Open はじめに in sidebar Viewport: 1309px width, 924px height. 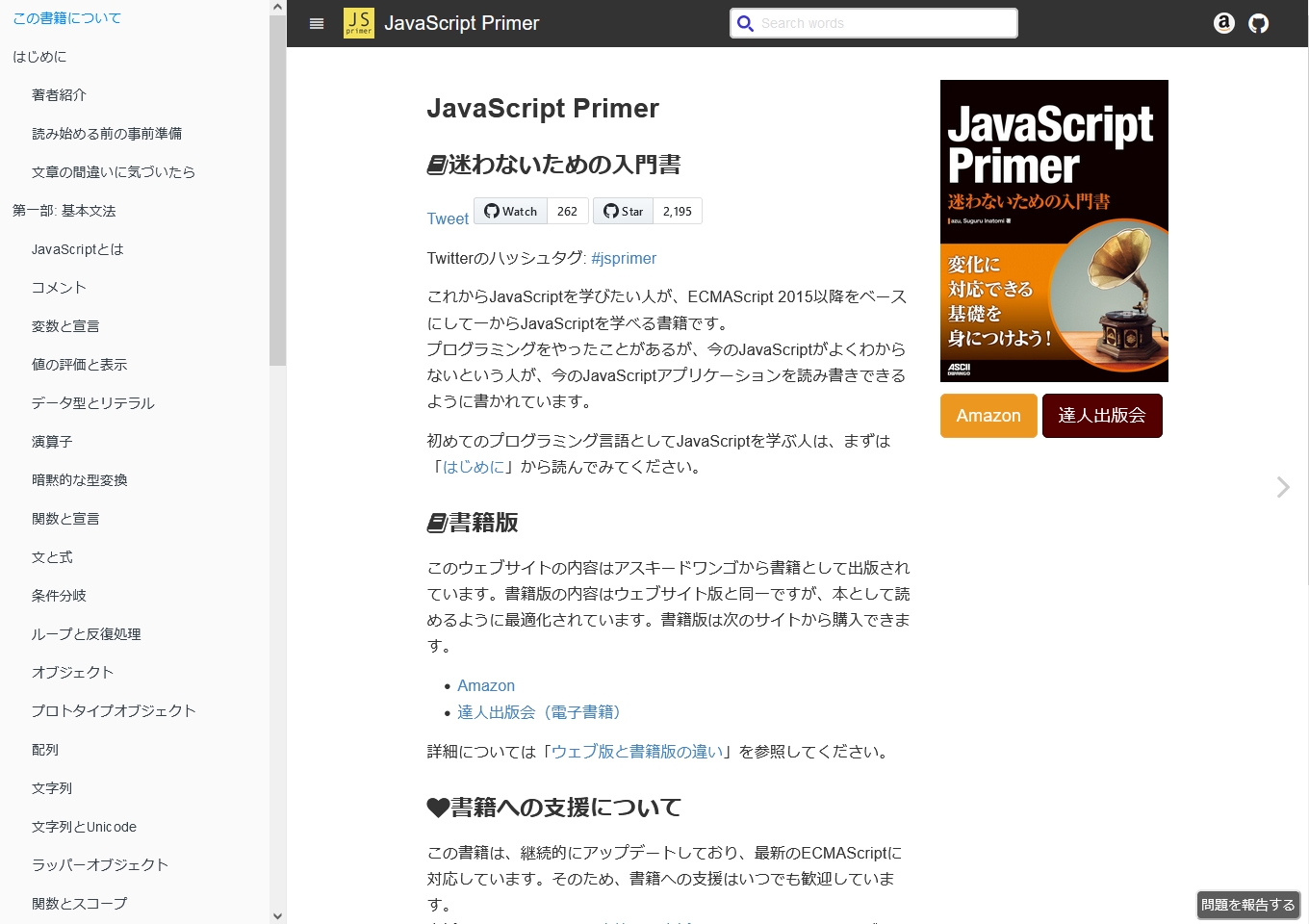pos(39,57)
